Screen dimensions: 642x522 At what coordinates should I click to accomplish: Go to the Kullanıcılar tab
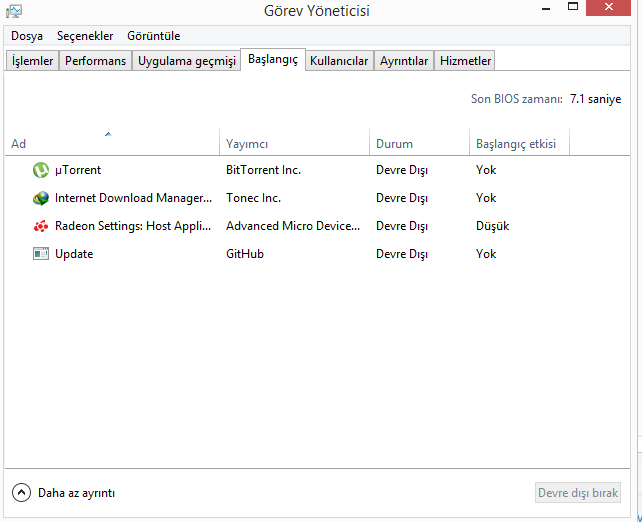(x=339, y=61)
